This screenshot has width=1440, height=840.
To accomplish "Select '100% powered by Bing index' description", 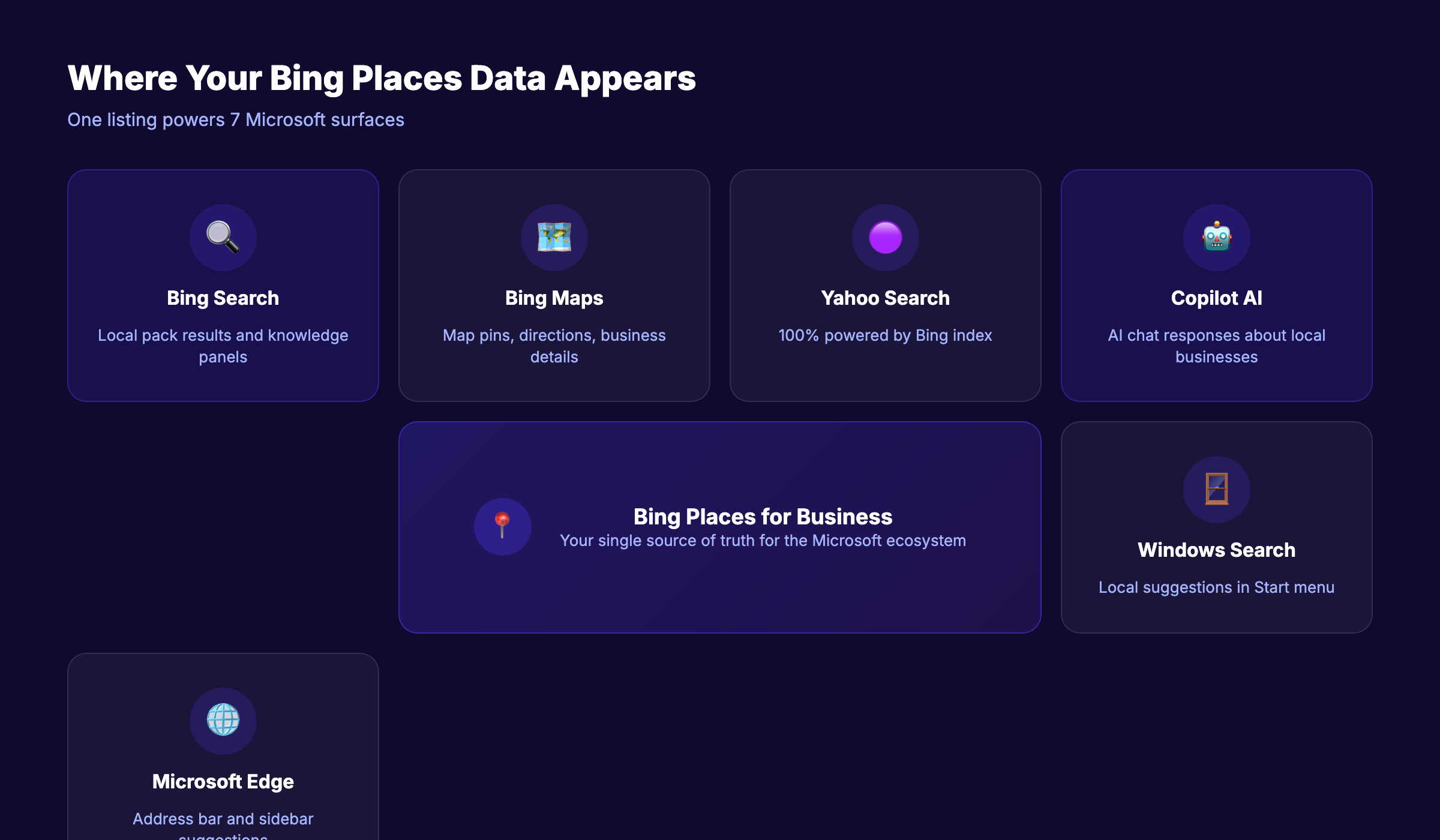I will coord(884,335).
